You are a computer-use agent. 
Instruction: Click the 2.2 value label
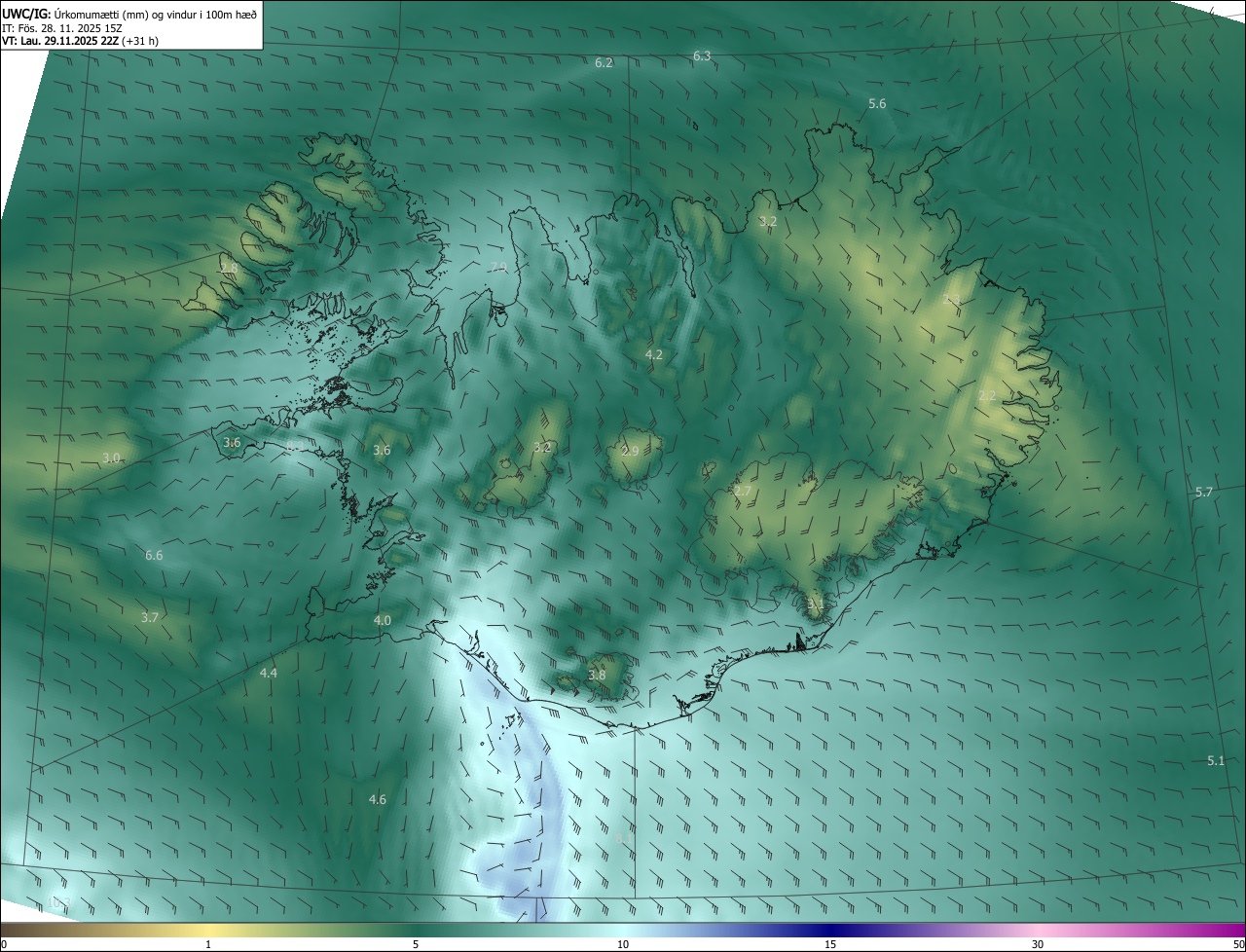987,396
